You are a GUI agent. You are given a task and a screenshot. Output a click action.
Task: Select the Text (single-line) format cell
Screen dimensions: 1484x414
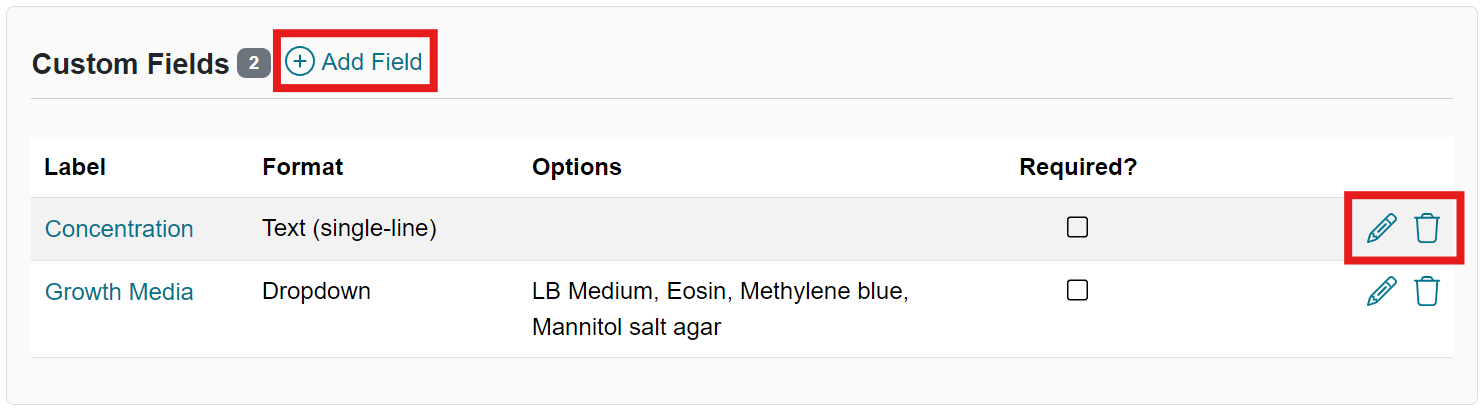349,229
